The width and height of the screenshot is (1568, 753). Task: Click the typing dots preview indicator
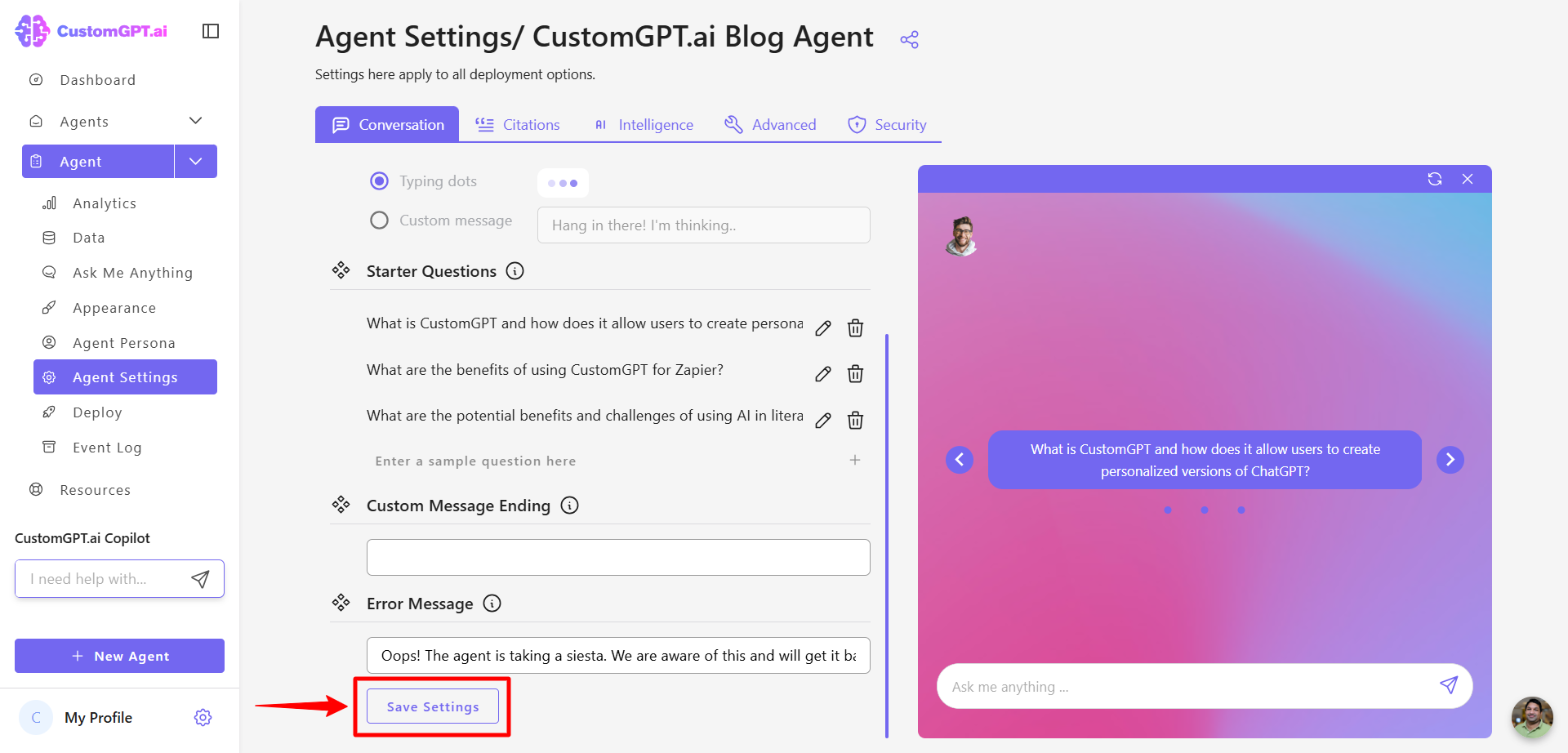[x=563, y=183]
